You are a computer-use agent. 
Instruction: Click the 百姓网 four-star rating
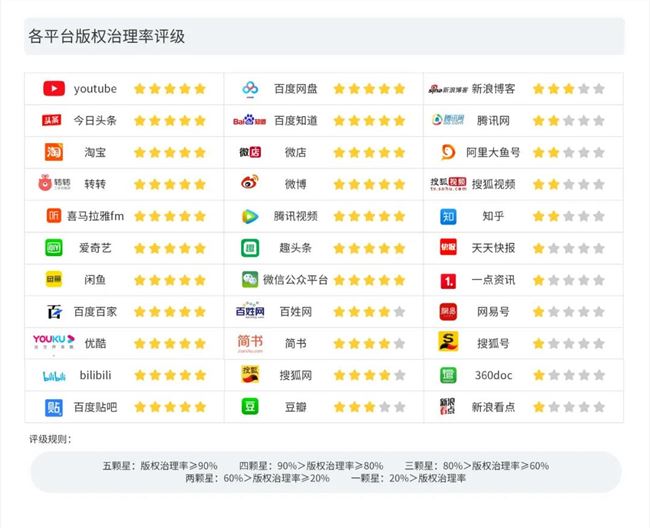pos(369,311)
